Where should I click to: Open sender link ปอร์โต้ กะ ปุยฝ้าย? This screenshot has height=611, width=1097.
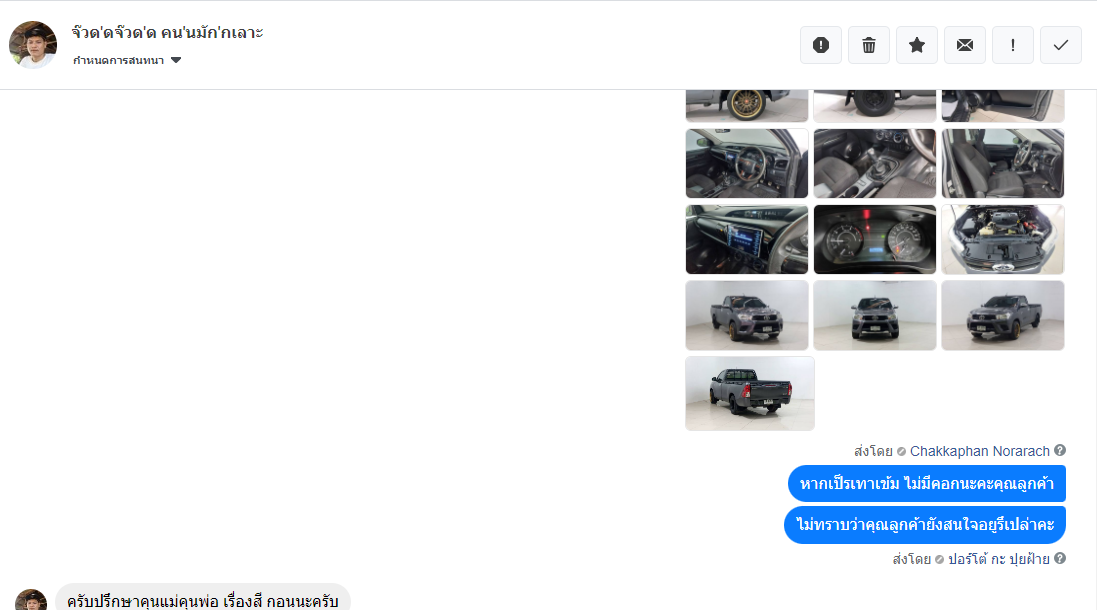pos(998,559)
